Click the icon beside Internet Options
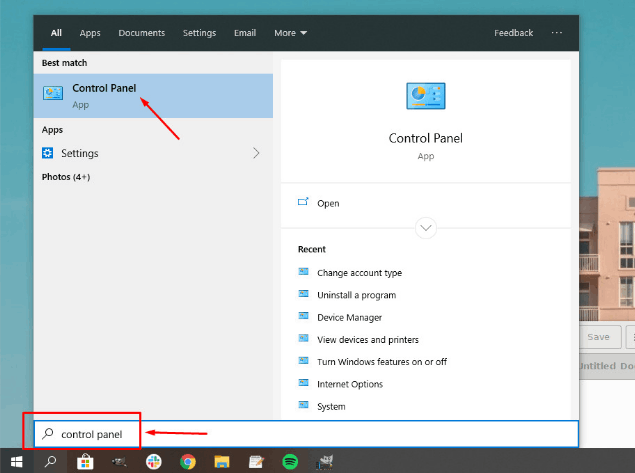Screen dimensions: 635x473 click(303, 383)
